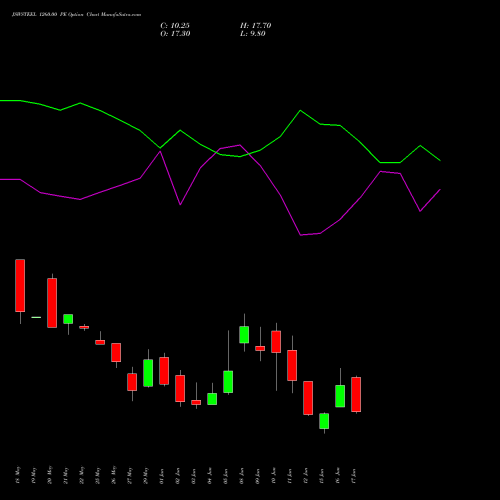The width and height of the screenshot is (500, 500).
Task: Click the green candle for 29 May
Action: click(x=148, y=373)
